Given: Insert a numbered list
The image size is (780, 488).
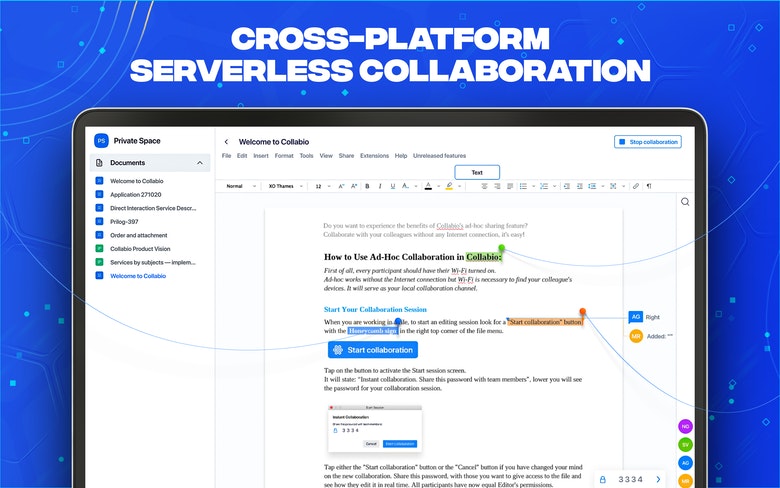Looking at the screenshot, I should click(x=544, y=186).
